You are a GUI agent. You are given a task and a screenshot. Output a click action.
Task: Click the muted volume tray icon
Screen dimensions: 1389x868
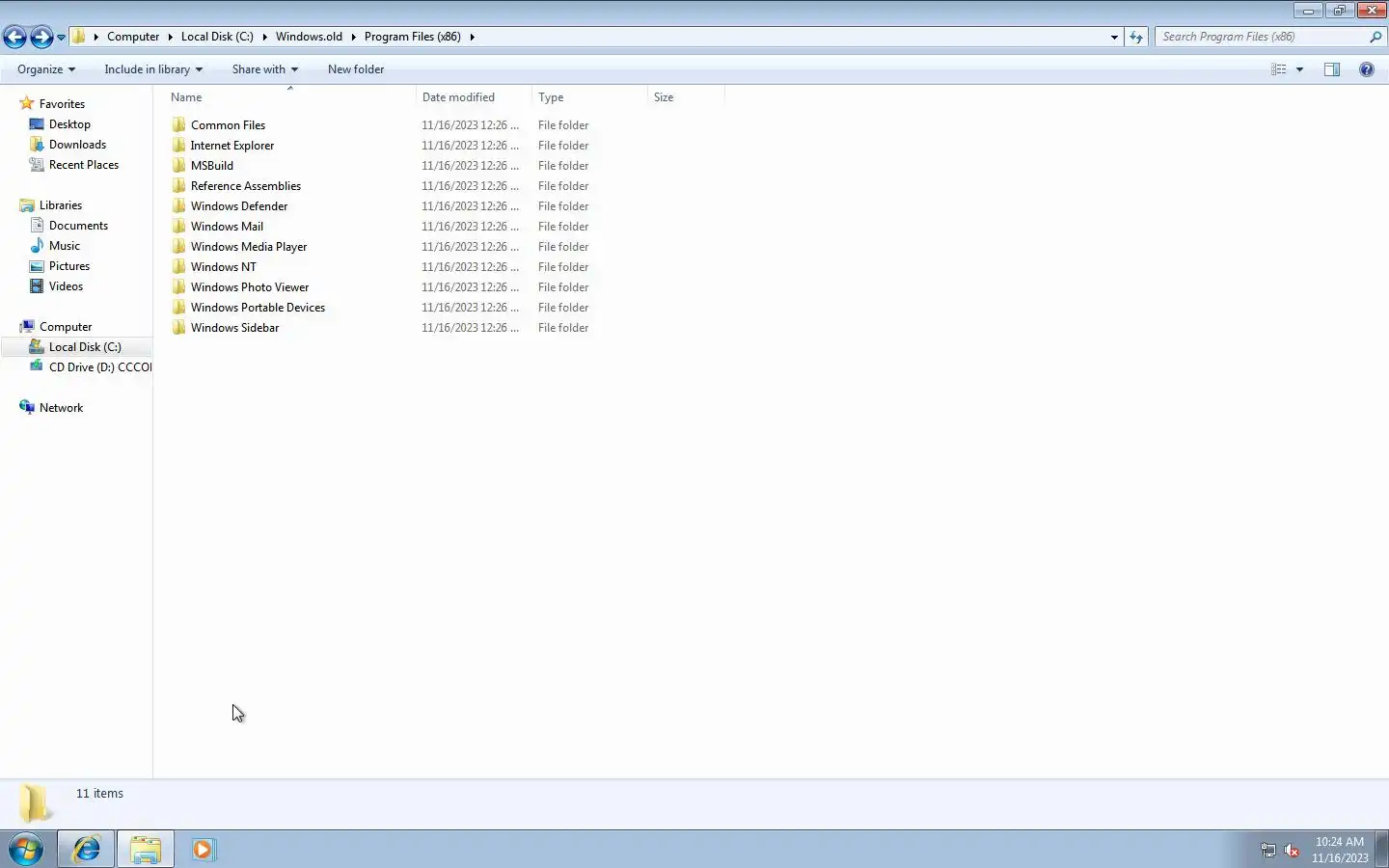click(1292, 851)
